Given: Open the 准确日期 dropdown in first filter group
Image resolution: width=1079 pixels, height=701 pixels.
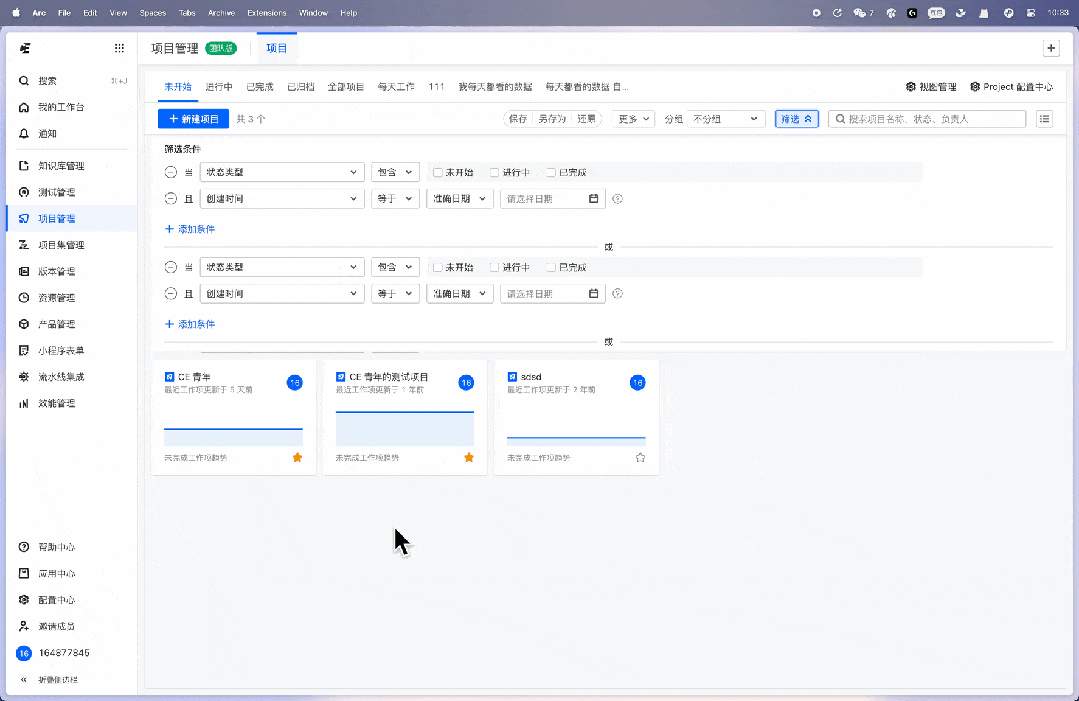Looking at the screenshot, I should pyautogui.click(x=460, y=199).
